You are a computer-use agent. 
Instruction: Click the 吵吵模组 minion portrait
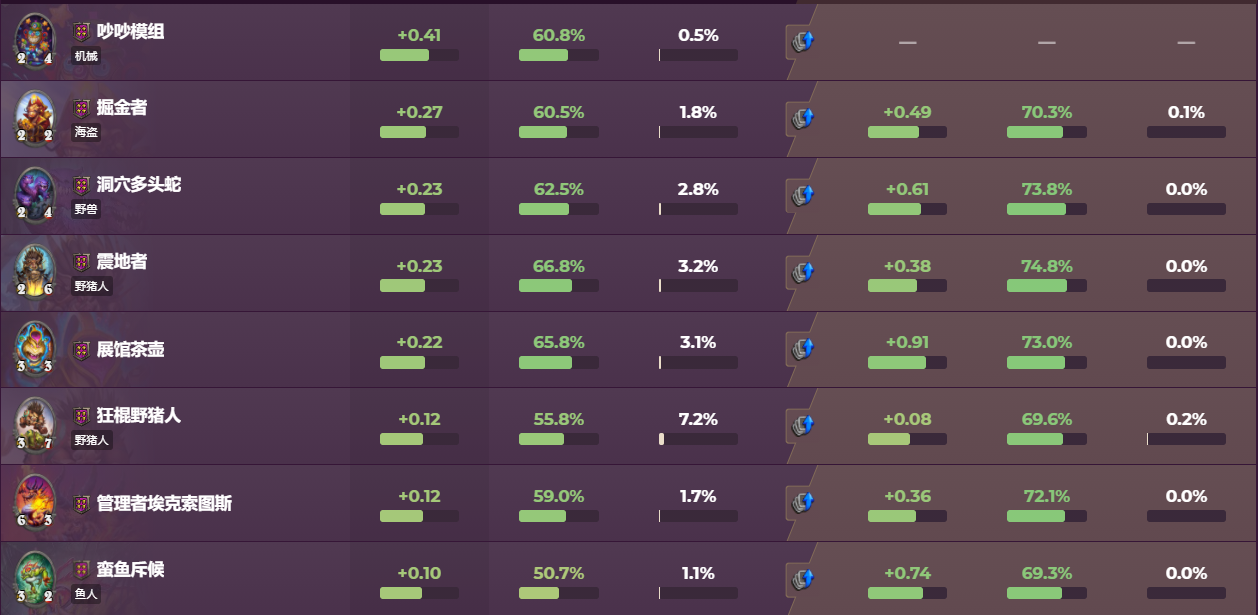(x=34, y=39)
